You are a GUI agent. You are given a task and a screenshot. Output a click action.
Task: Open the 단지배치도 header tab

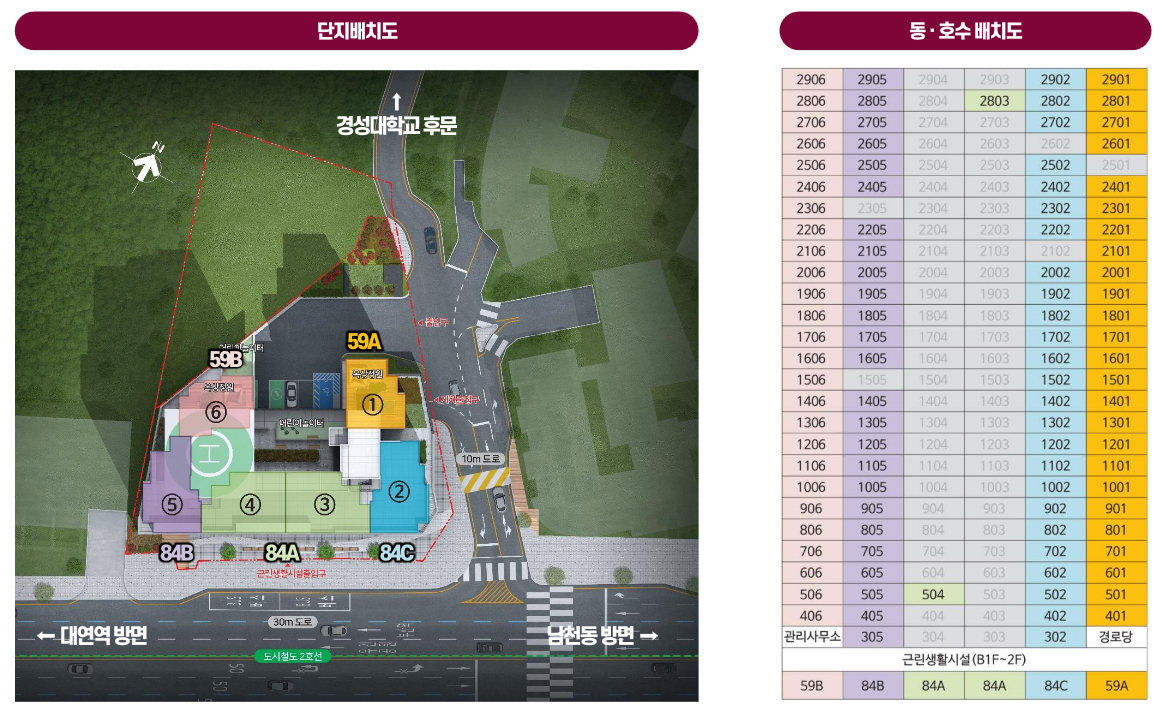click(356, 31)
